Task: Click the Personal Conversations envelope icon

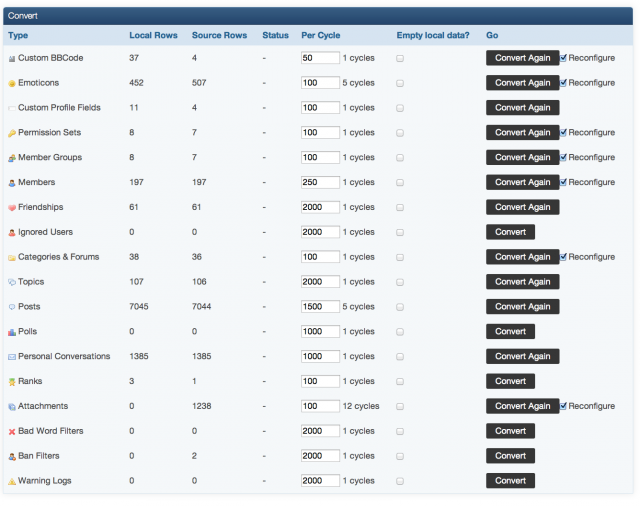Action: [12, 357]
